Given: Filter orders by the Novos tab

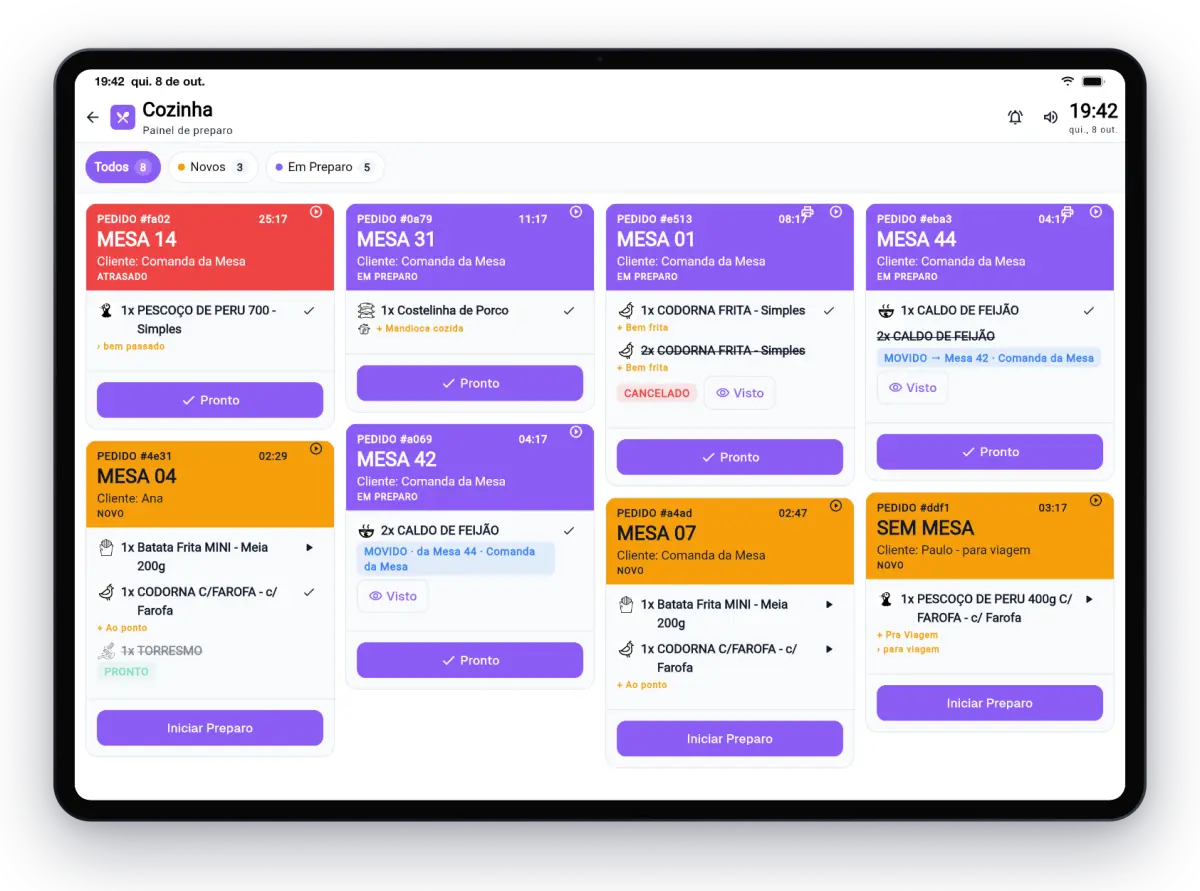Looking at the screenshot, I should [x=212, y=167].
